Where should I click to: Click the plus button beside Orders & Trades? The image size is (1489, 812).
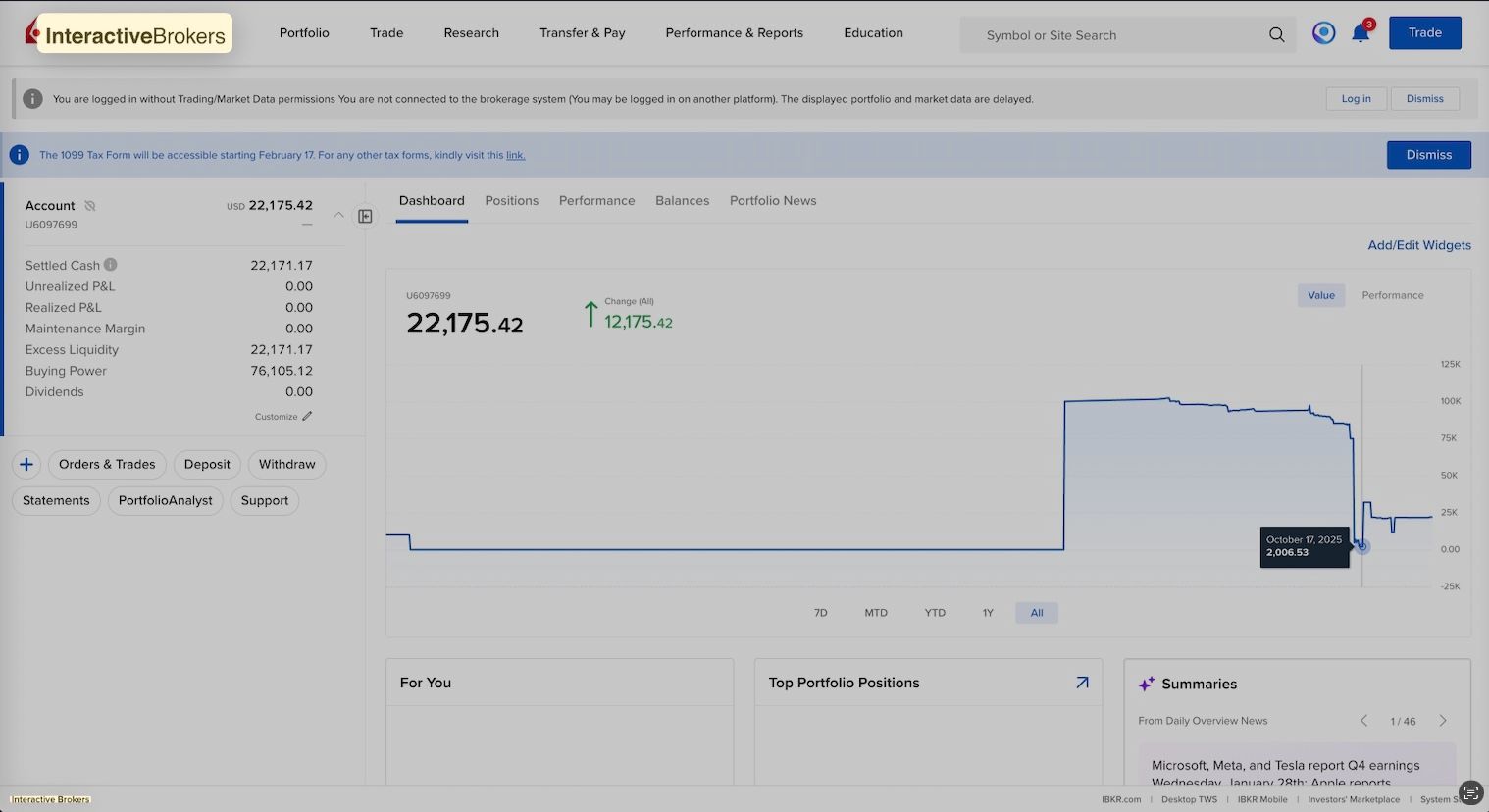[26, 465]
